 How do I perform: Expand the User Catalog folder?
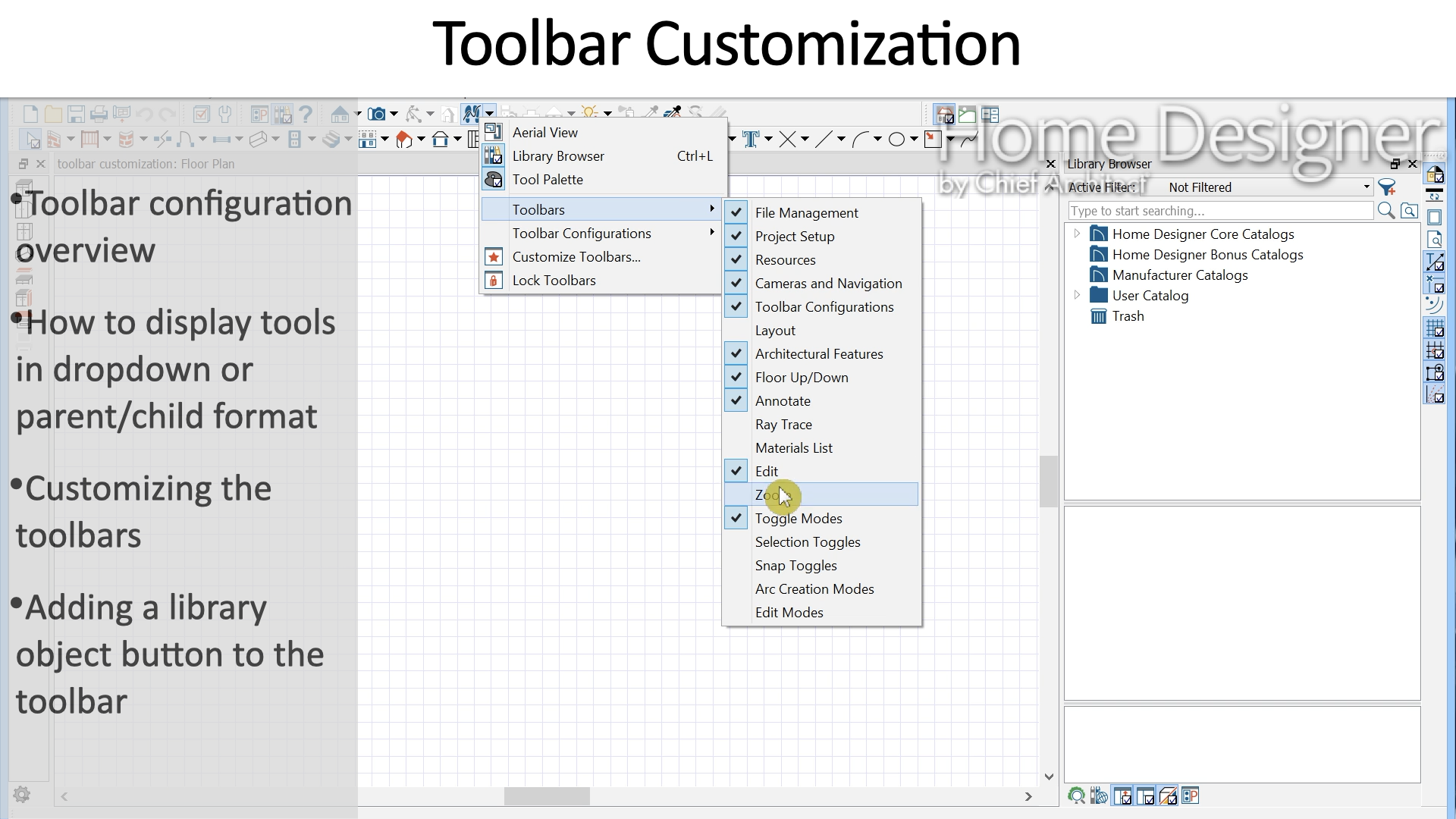click(x=1077, y=296)
